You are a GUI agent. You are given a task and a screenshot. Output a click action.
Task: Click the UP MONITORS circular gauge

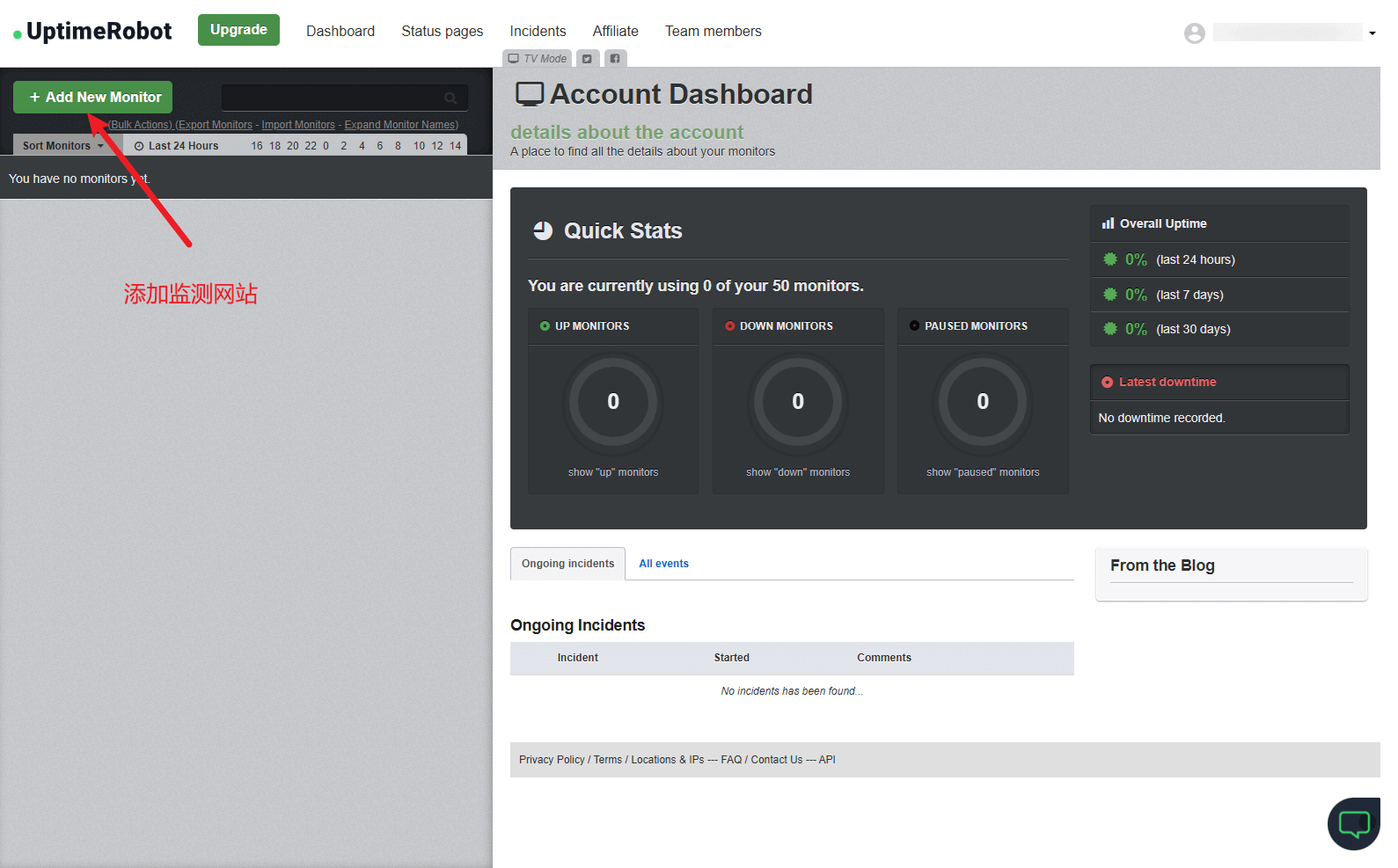(613, 402)
